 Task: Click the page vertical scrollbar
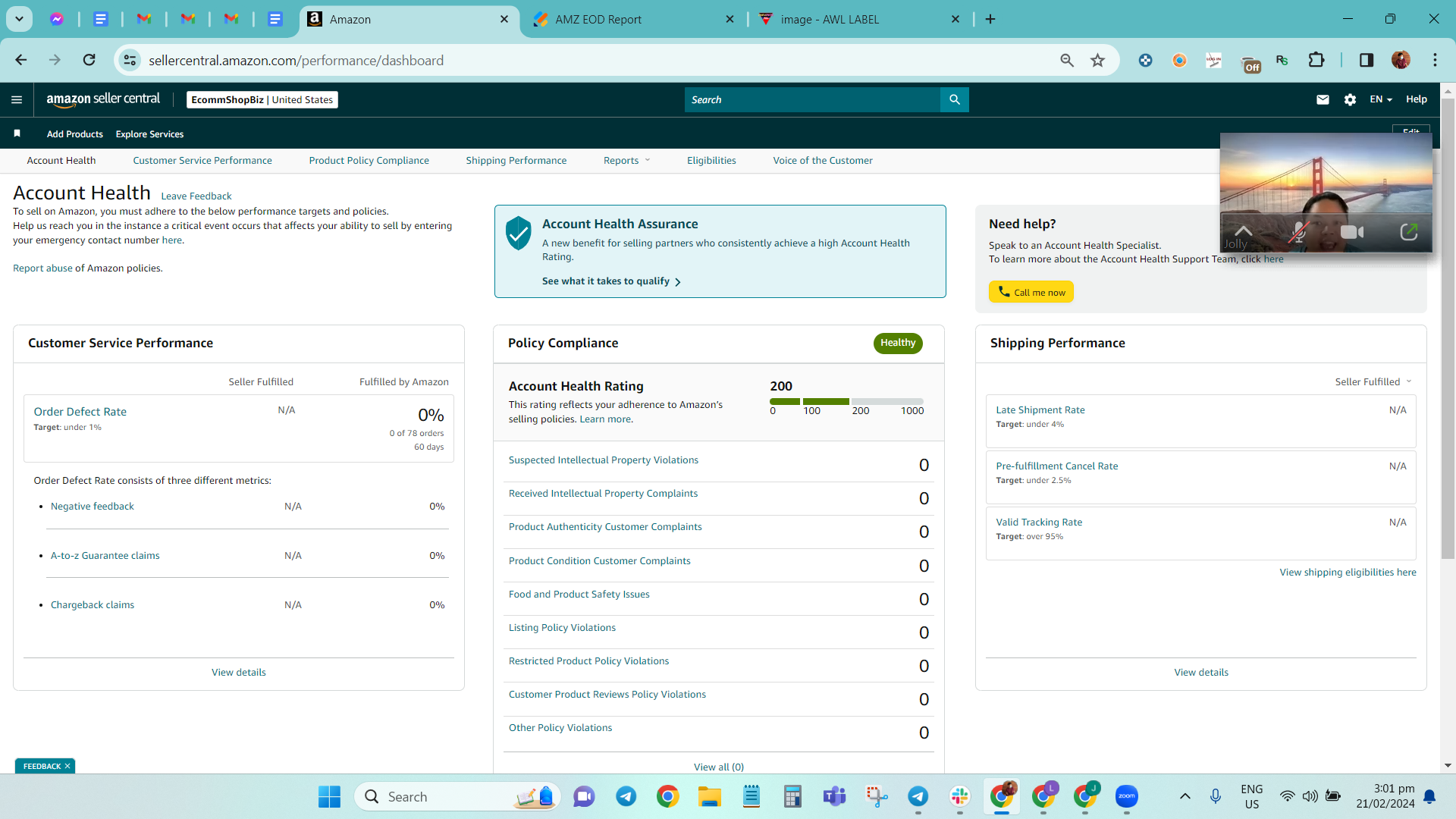pos(1448,330)
